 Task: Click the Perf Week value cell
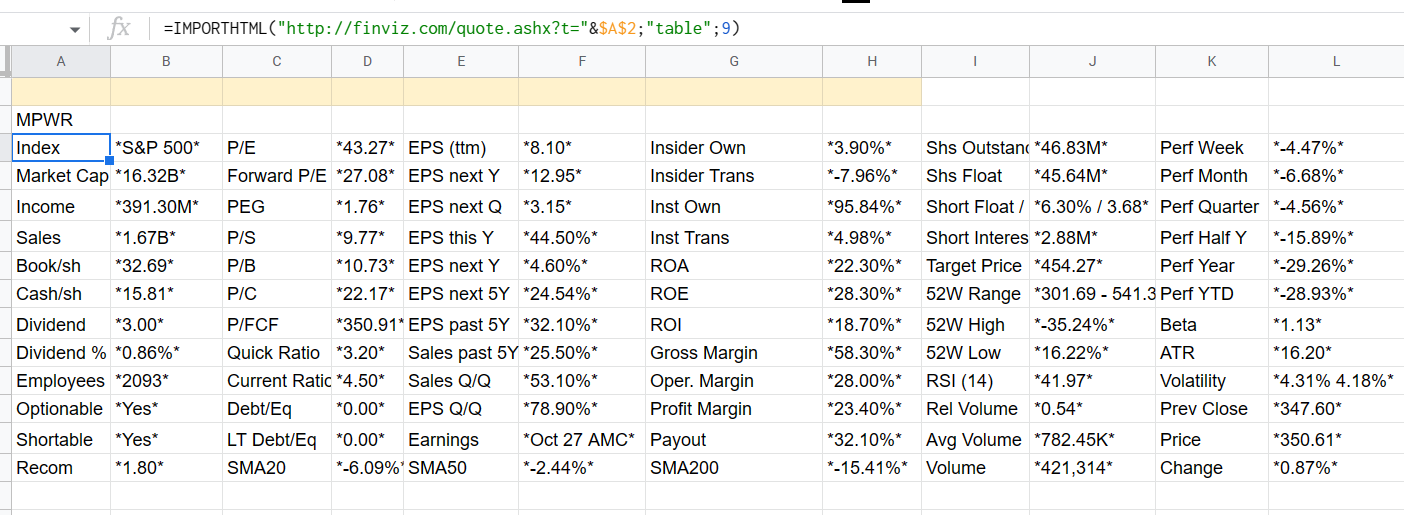click(x=1335, y=148)
